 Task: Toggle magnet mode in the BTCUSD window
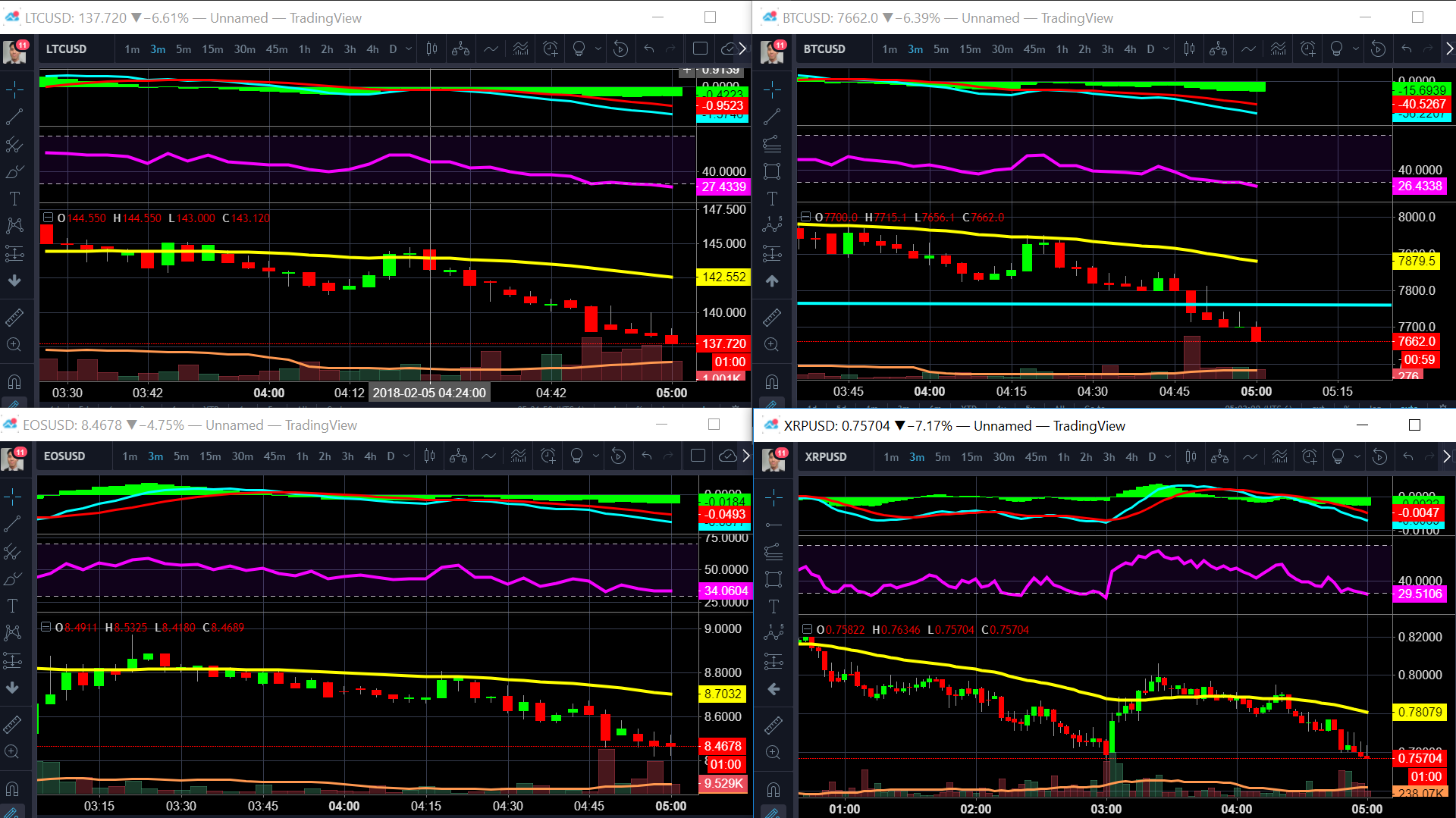772,381
